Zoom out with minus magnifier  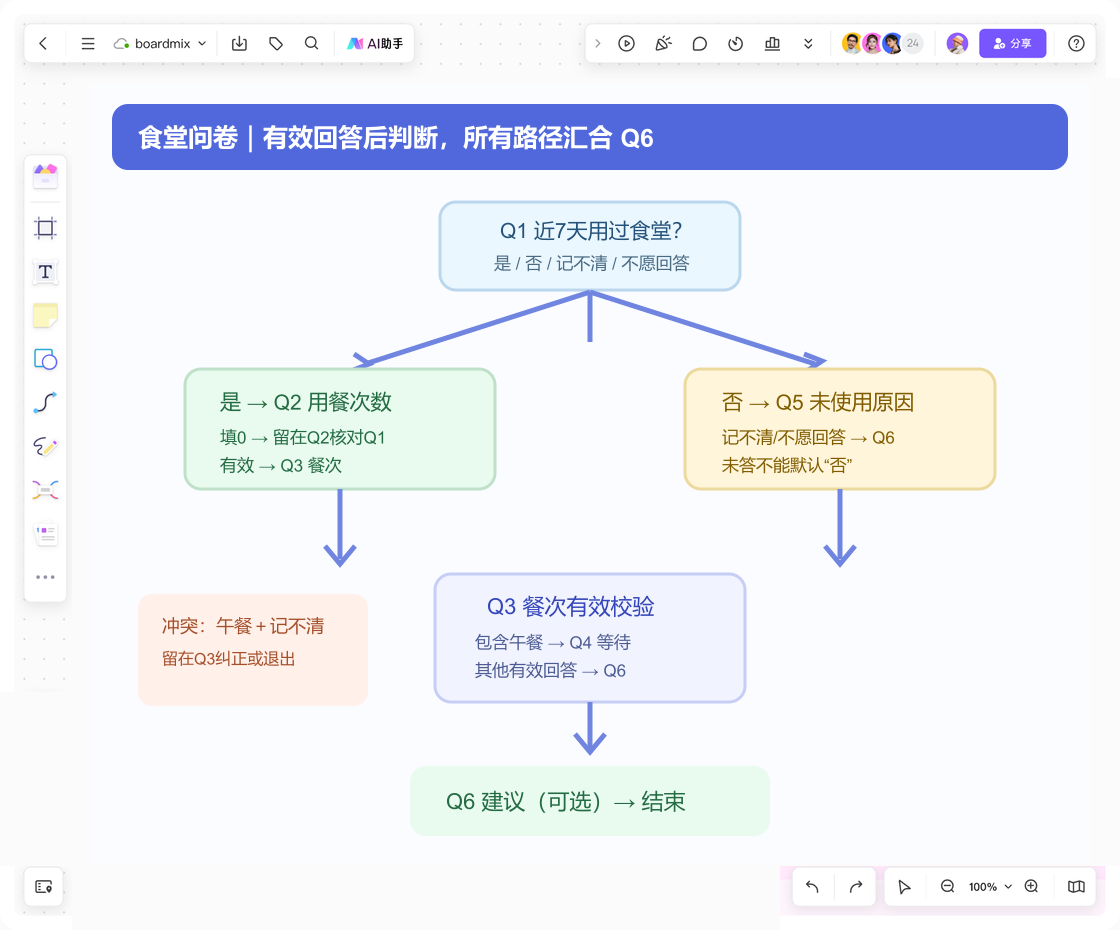[947, 886]
